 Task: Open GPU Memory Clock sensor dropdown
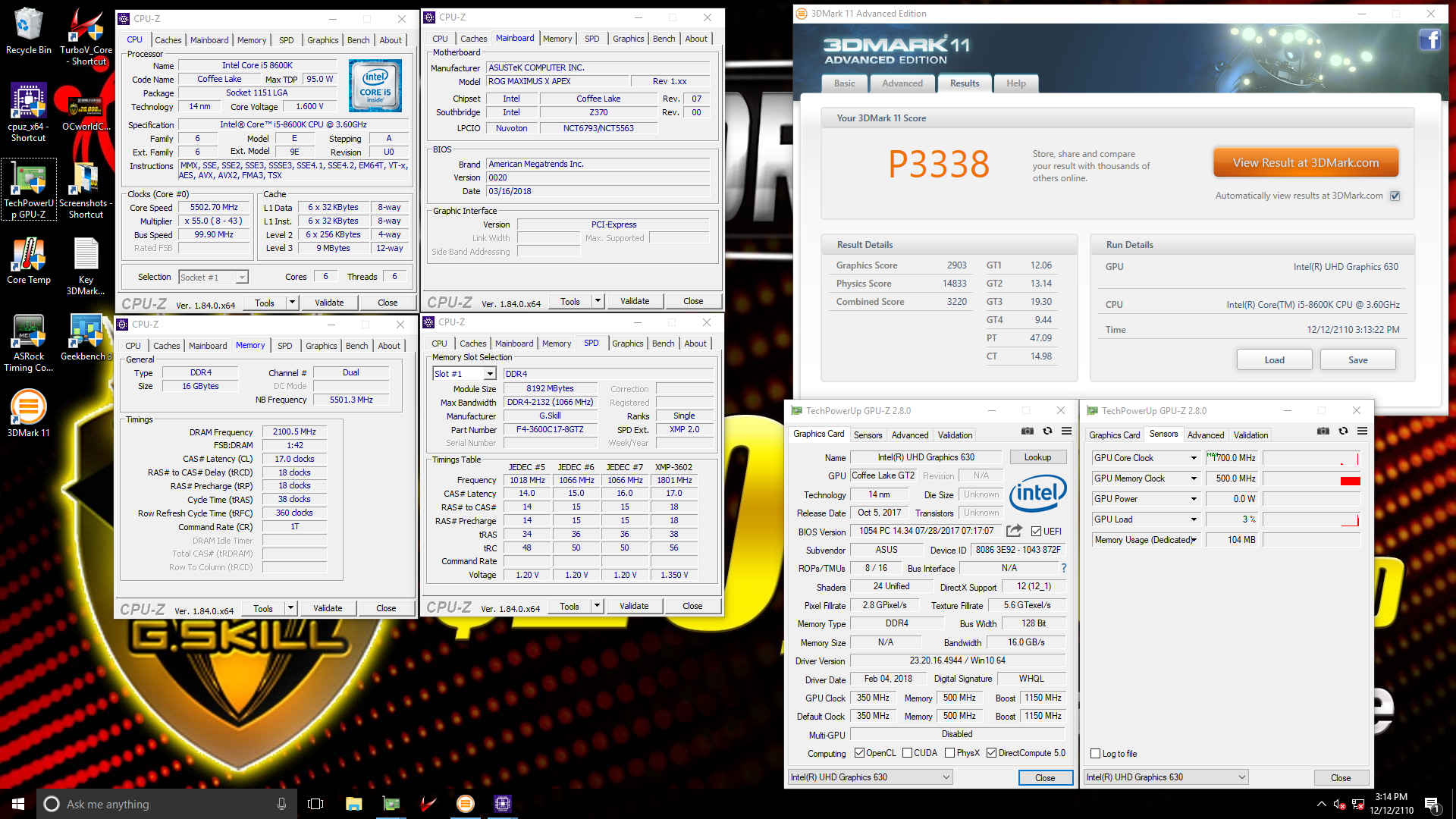1194,479
